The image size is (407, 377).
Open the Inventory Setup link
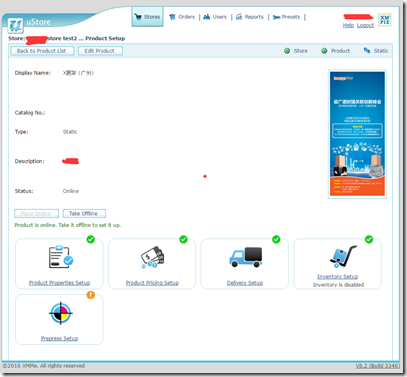pyautogui.click(x=337, y=276)
